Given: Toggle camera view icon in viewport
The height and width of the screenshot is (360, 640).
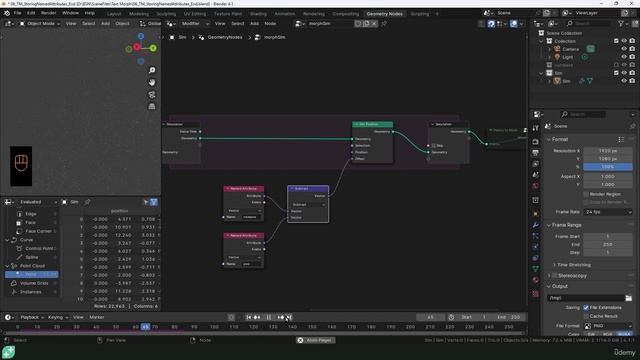Looking at the screenshot, I should 152,95.
